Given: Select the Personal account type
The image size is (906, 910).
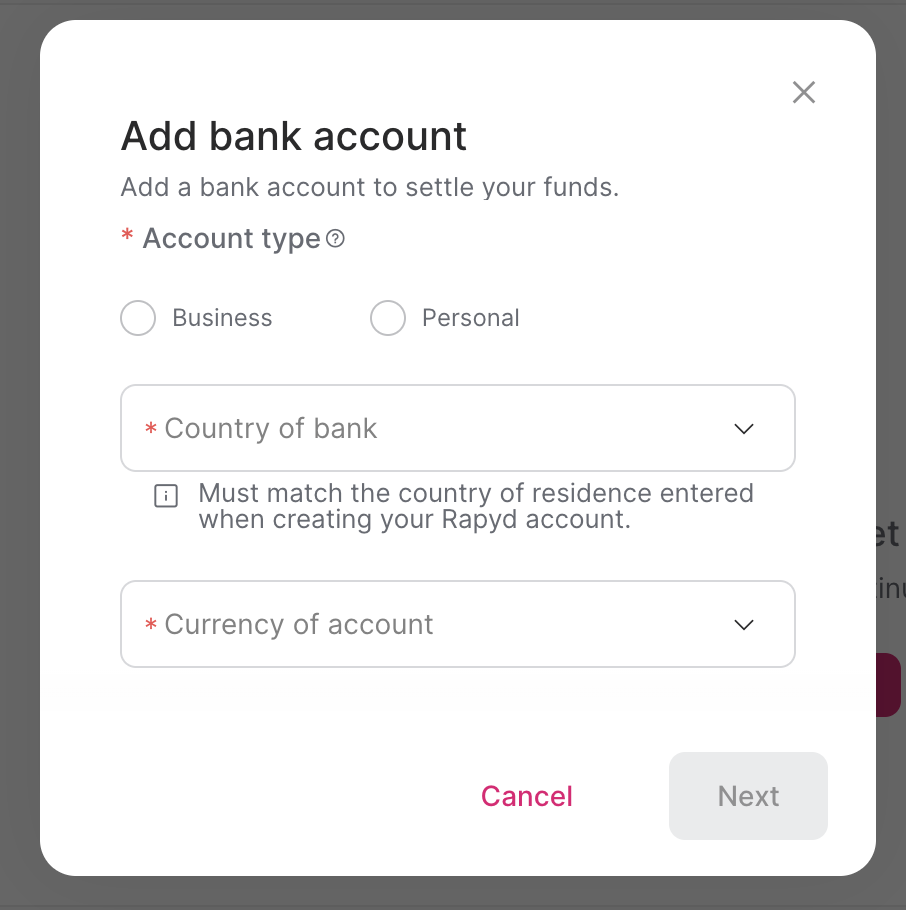Looking at the screenshot, I should (388, 317).
